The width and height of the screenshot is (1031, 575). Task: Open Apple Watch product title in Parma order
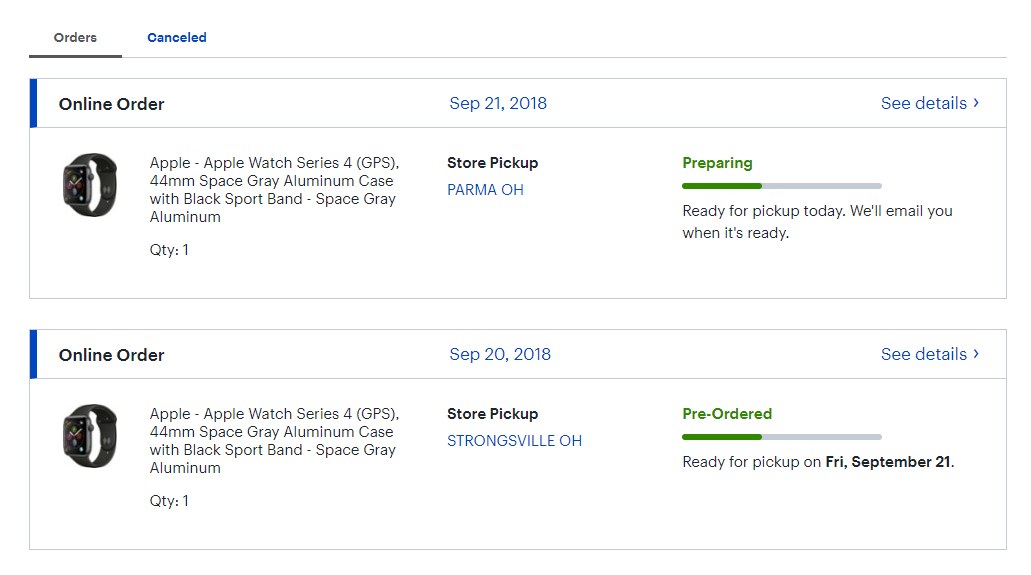pyautogui.click(x=273, y=190)
